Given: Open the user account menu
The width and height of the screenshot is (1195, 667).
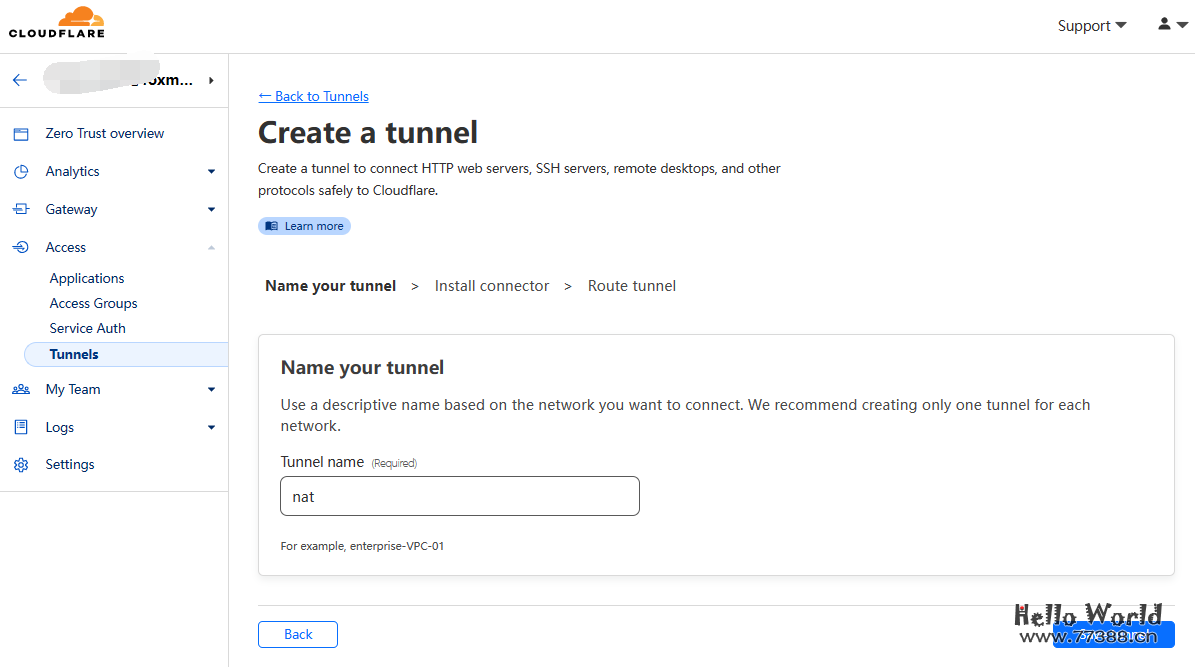Looking at the screenshot, I should click(x=1172, y=24).
